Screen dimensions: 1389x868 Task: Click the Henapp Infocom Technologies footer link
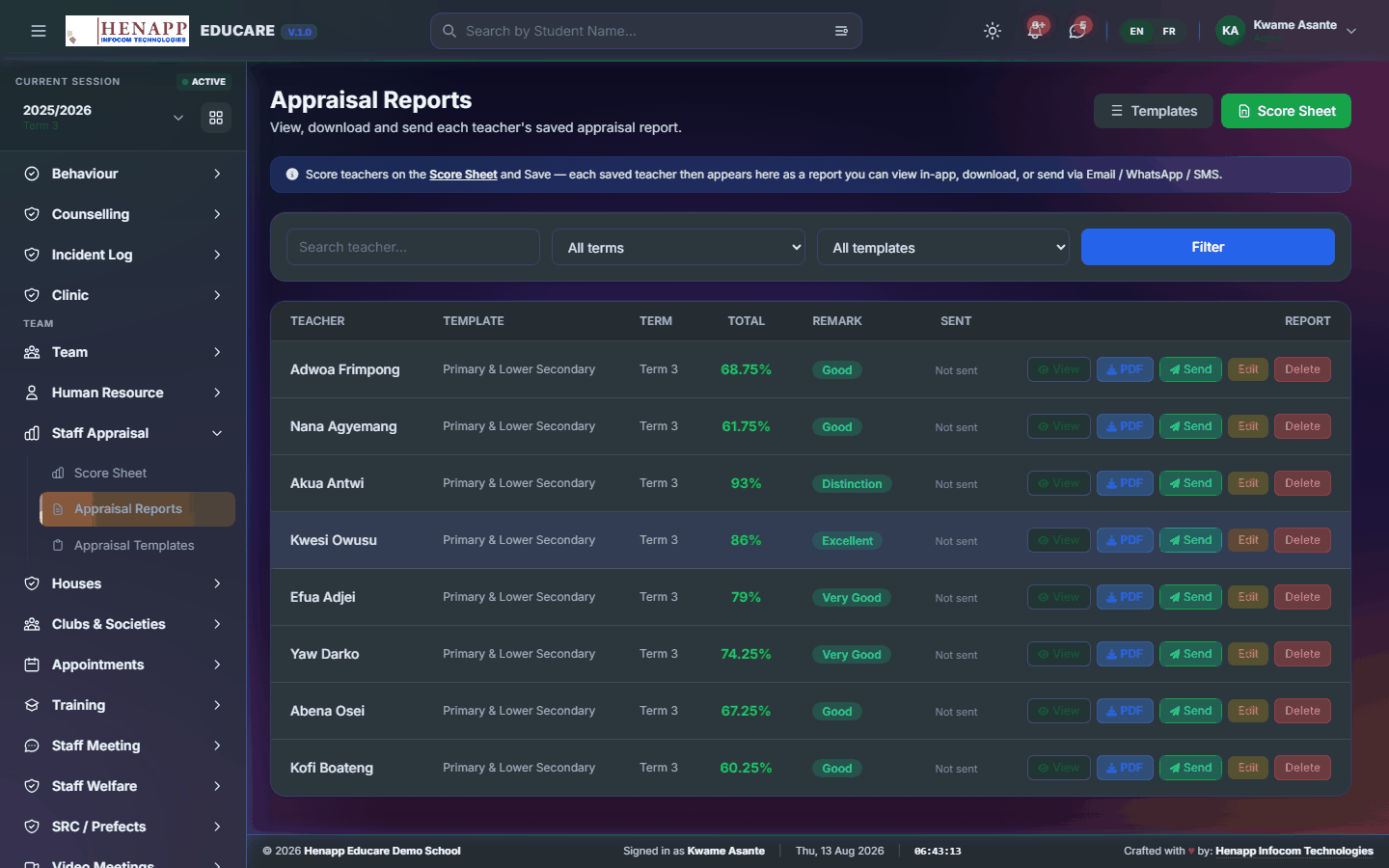pos(1294,851)
